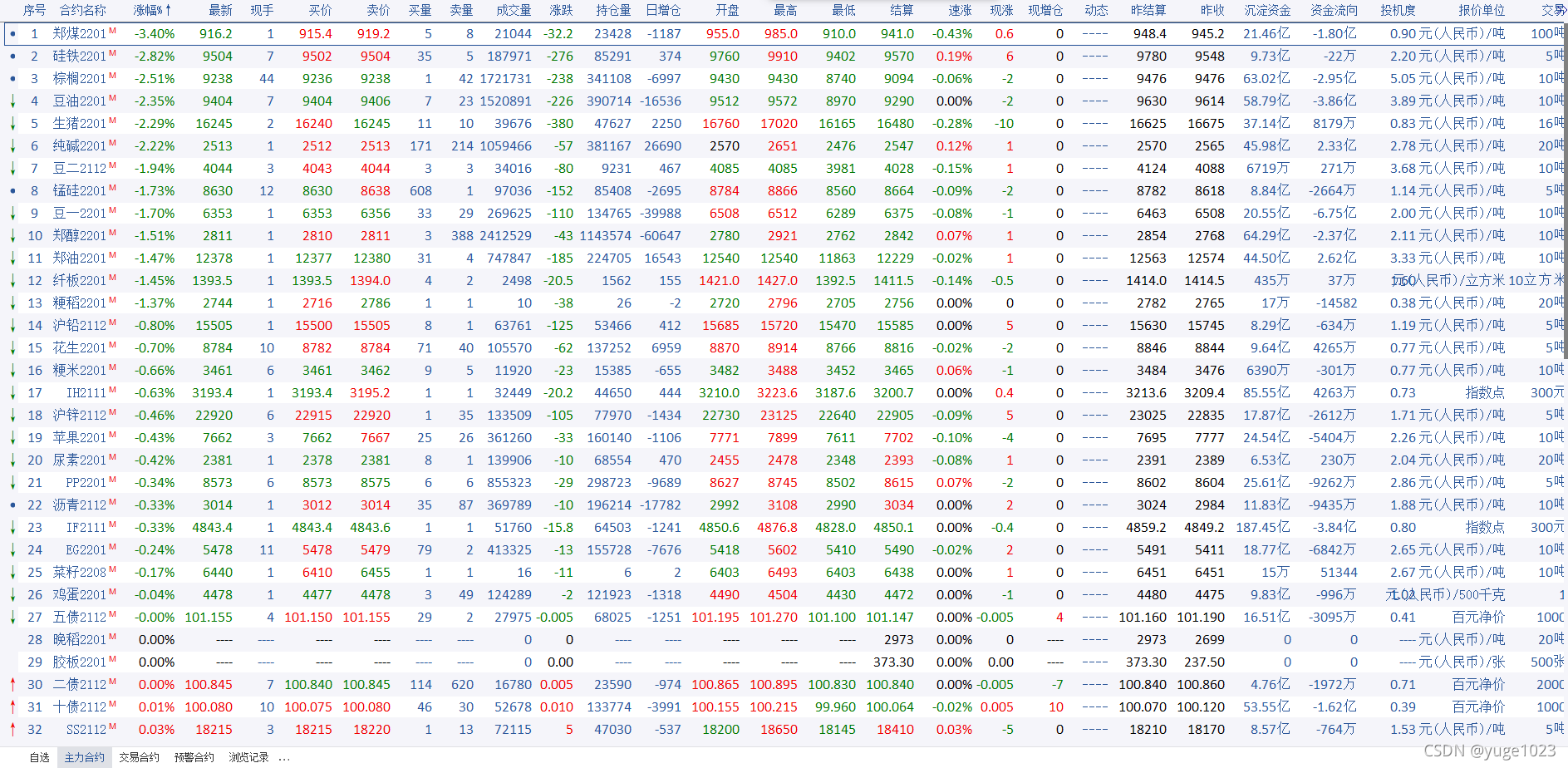
Task: Click the 沉淀资金 column header
Action: (x=1267, y=11)
